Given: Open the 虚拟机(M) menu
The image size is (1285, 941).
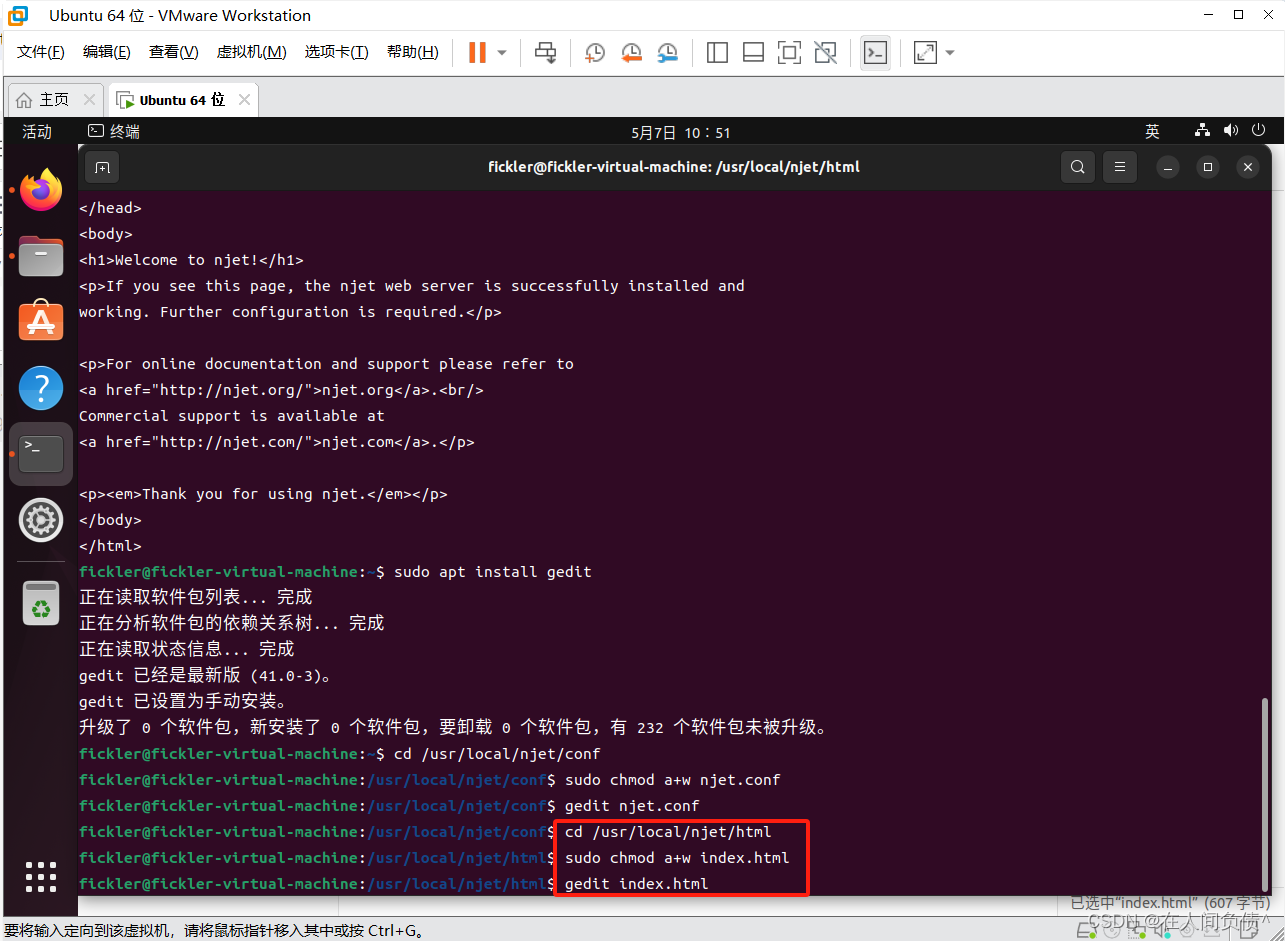Looking at the screenshot, I should [252, 52].
